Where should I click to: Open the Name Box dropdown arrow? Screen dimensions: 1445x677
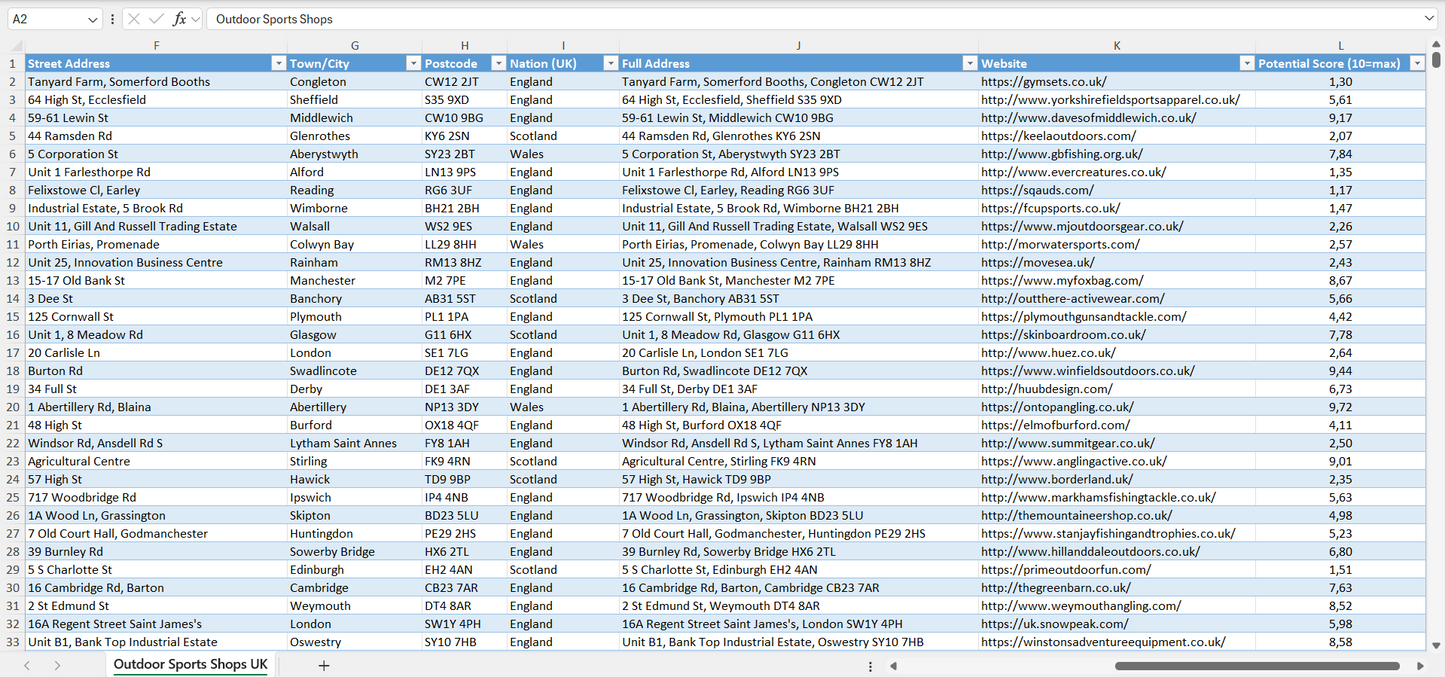tap(93, 19)
